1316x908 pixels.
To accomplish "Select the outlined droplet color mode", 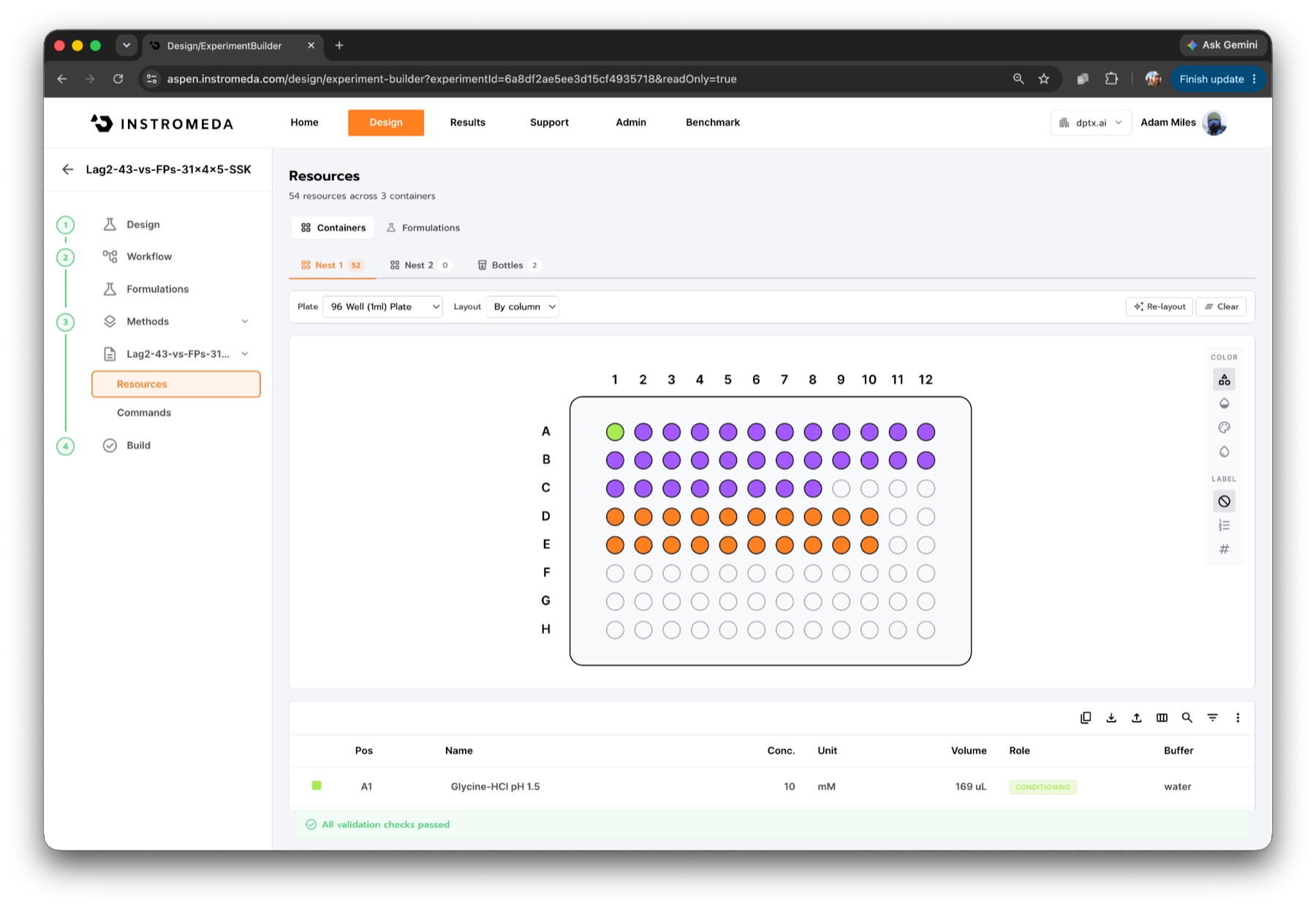I will [x=1224, y=452].
